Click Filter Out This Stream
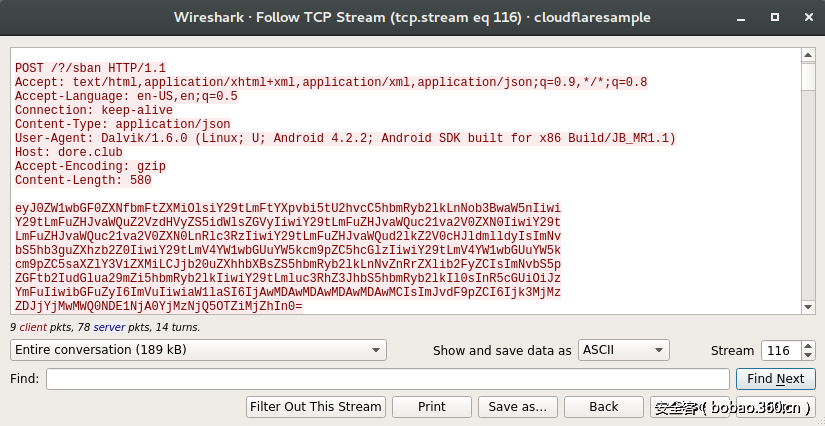Viewport: 825px width, 426px height. (x=316, y=407)
